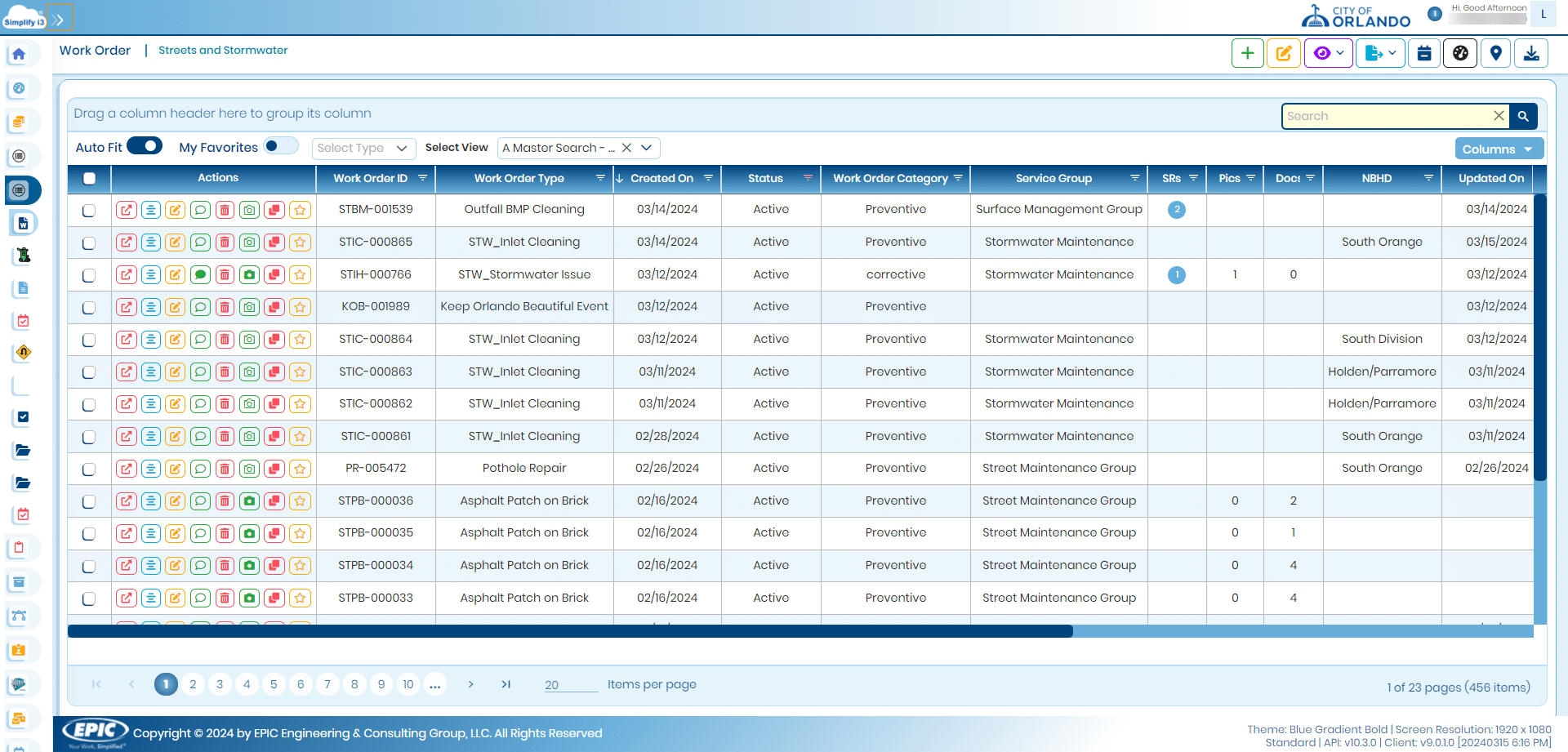This screenshot has width=1568, height=752.
Task: Tick the checkbox for row PR-005472
Action: point(89,469)
